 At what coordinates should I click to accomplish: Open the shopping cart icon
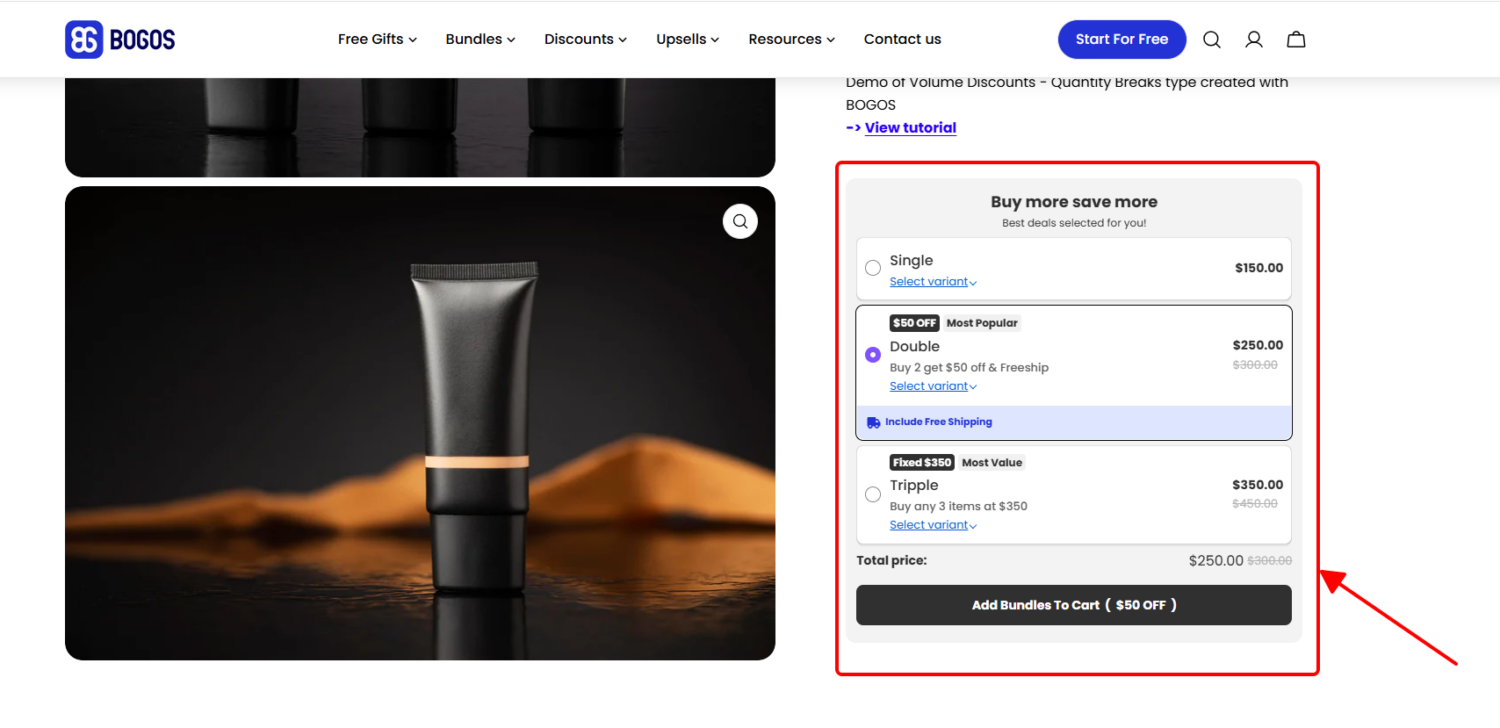[x=1295, y=39]
